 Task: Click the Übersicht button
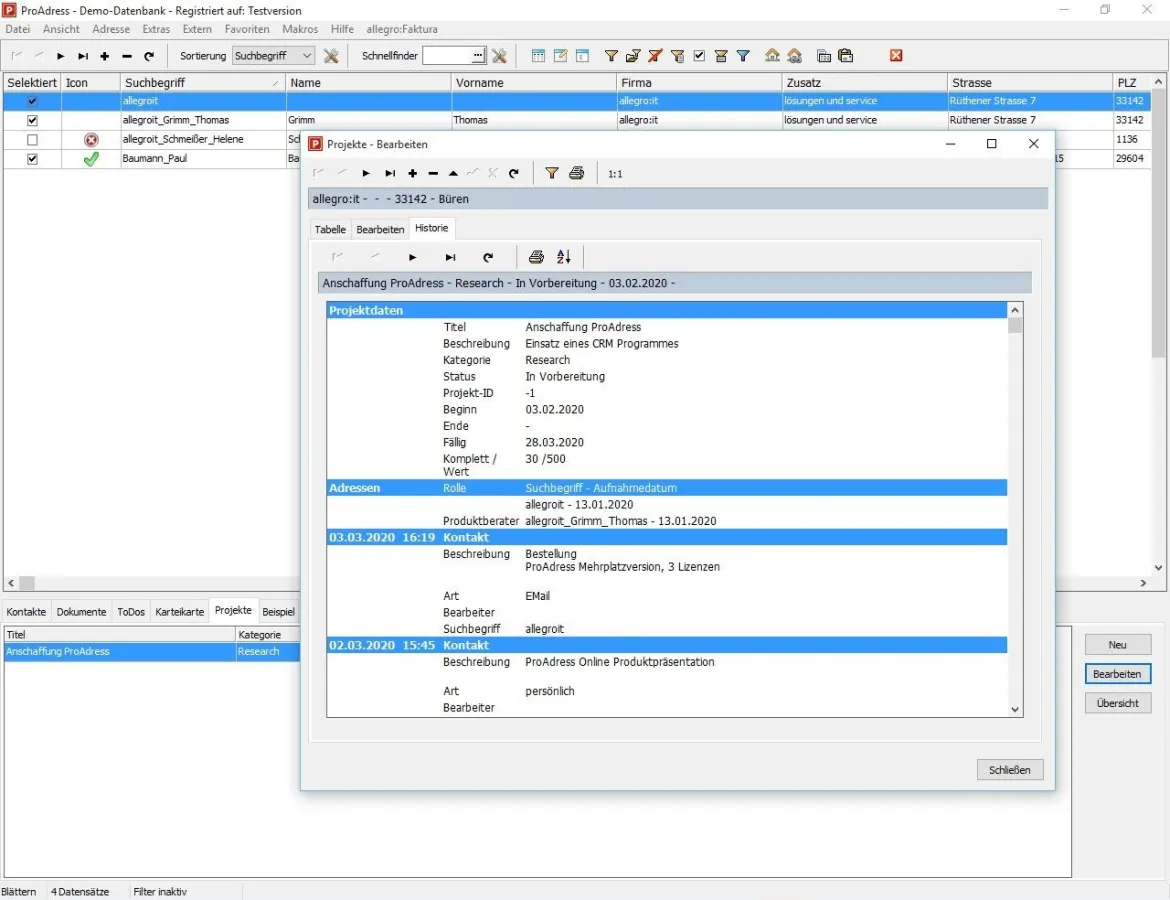pos(1117,703)
